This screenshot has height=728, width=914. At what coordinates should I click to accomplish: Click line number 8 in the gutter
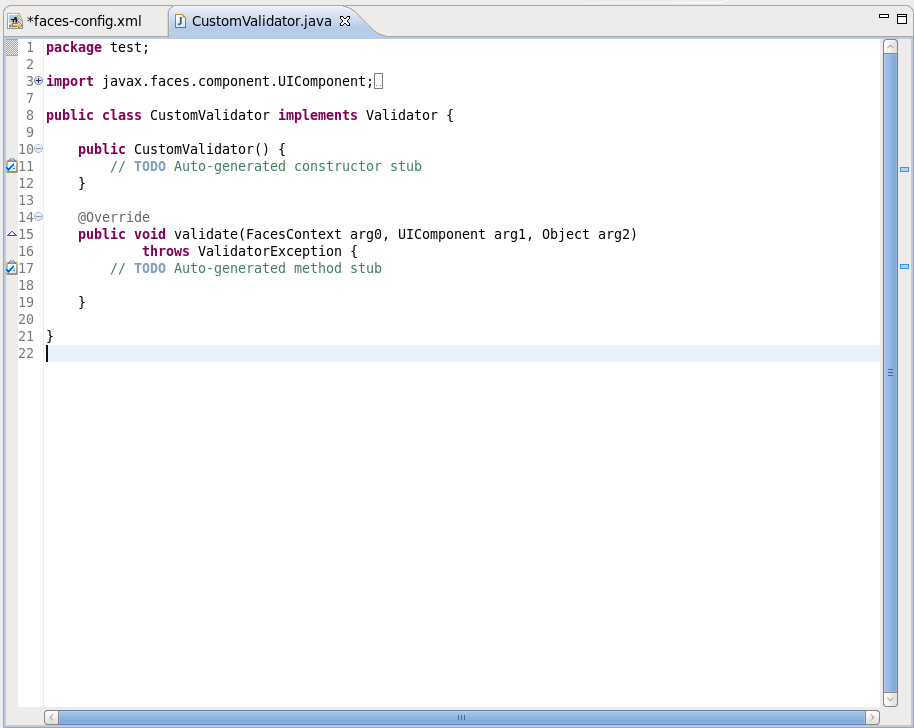pyautogui.click(x=30, y=115)
